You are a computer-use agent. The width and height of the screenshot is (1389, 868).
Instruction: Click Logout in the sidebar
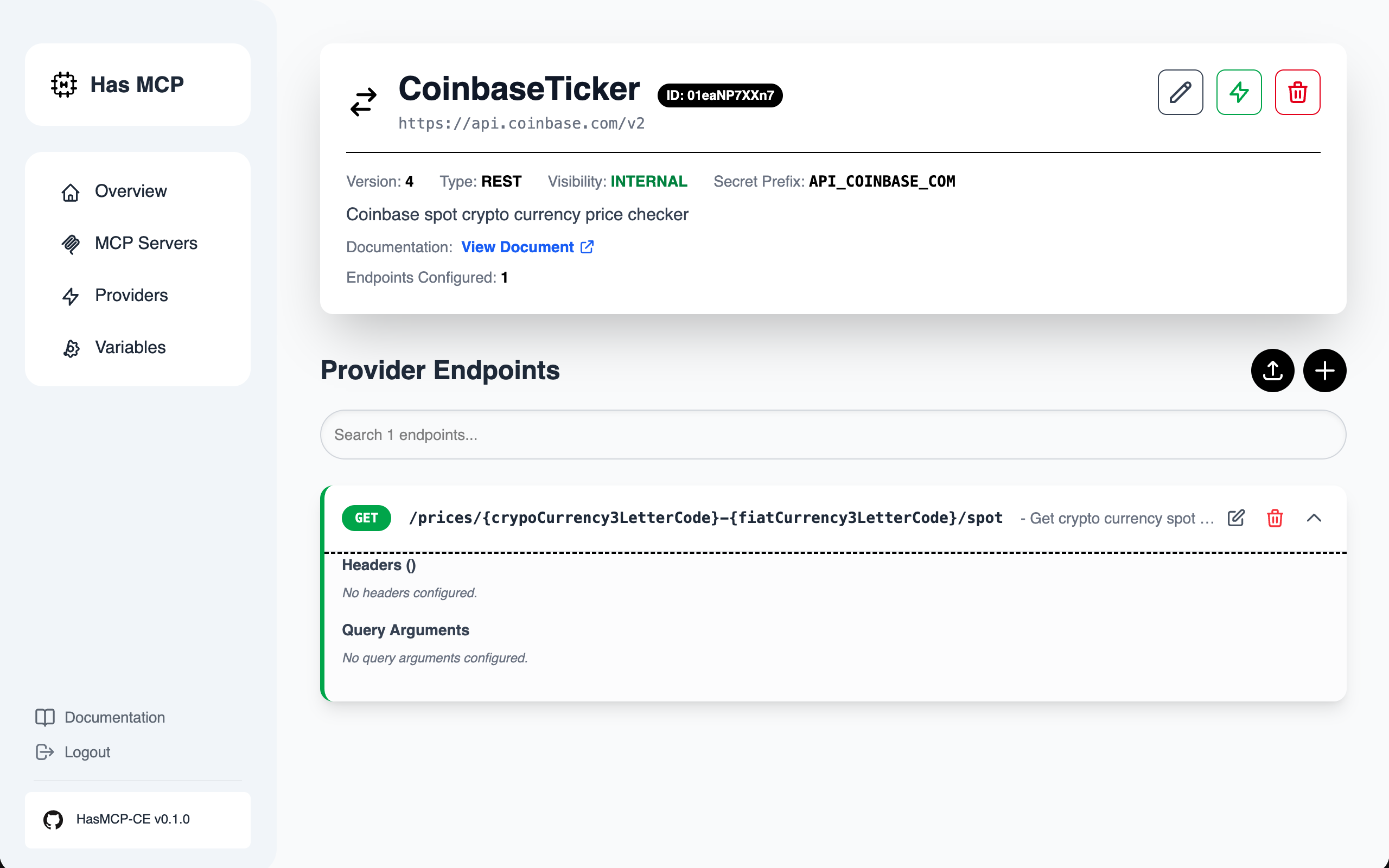click(x=87, y=752)
